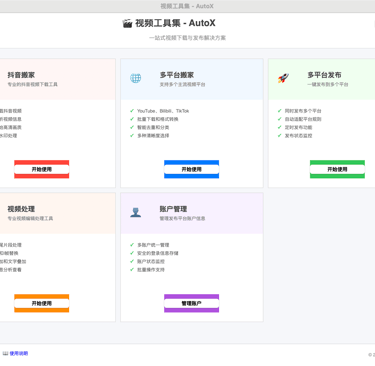The width and height of the screenshot is (375, 366).
Task: Click the clapperboard icon beside the page title
Action: 127,23
